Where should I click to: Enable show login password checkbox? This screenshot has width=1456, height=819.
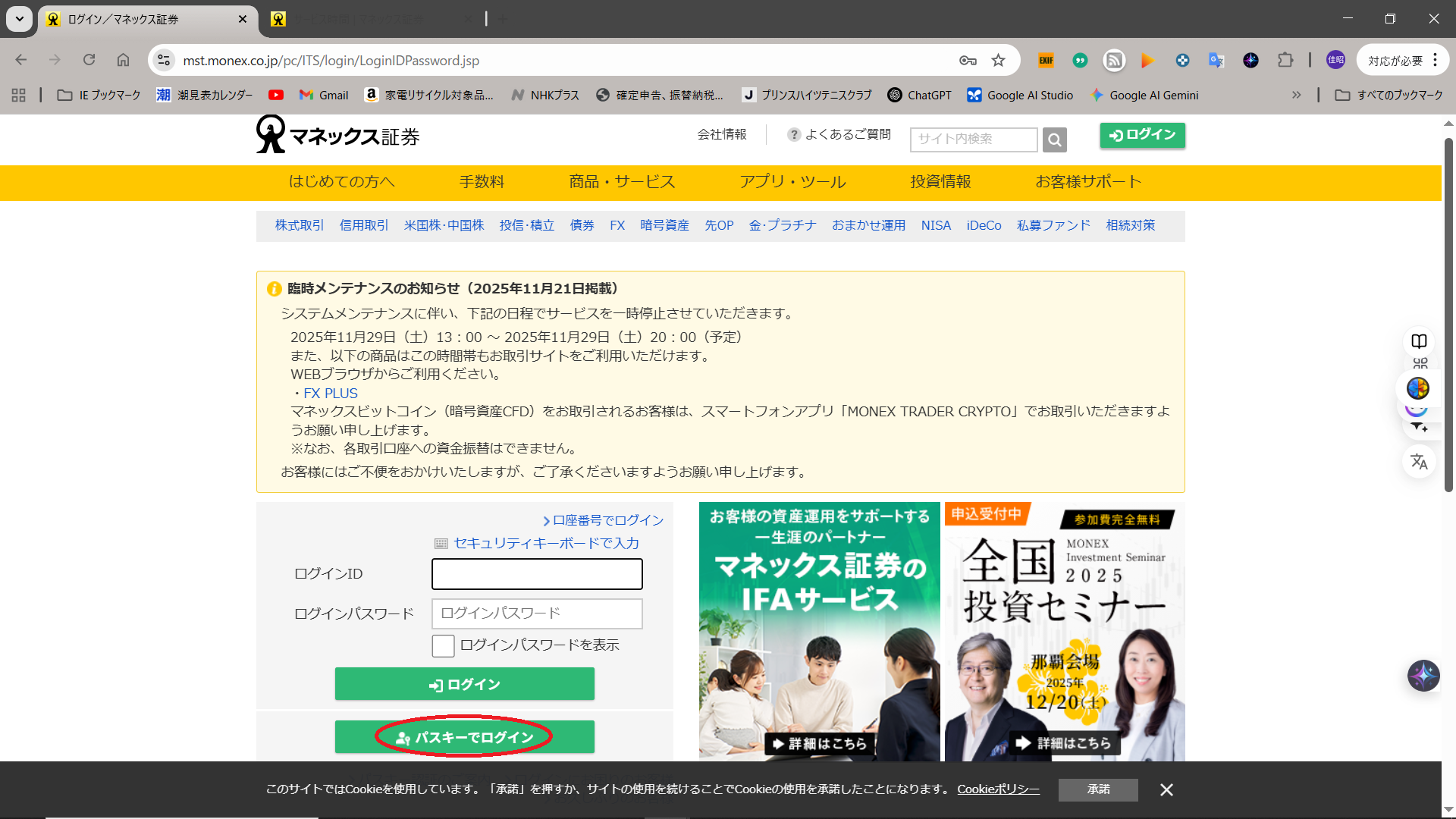pyautogui.click(x=443, y=645)
